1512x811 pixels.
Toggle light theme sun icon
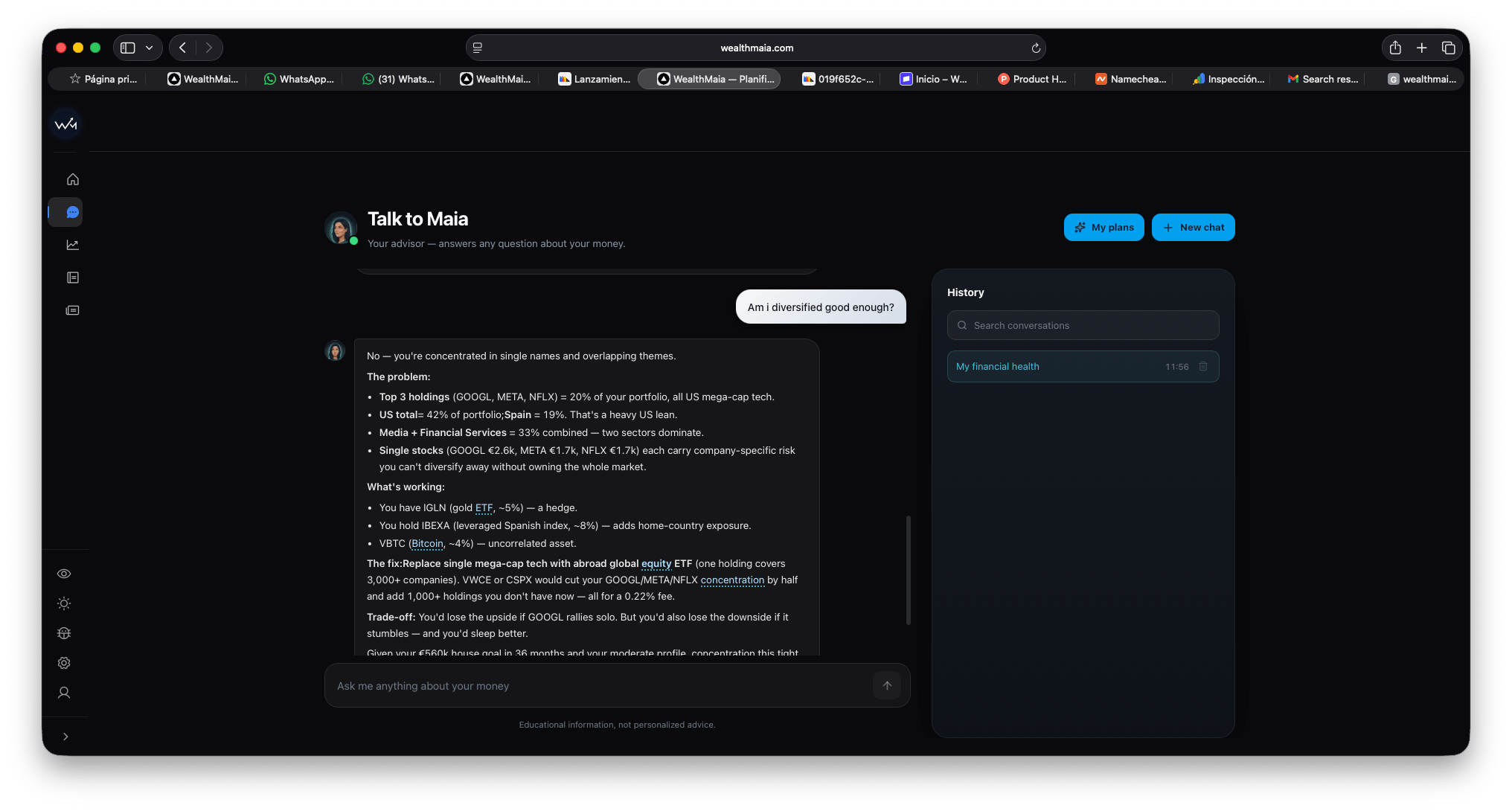64,603
